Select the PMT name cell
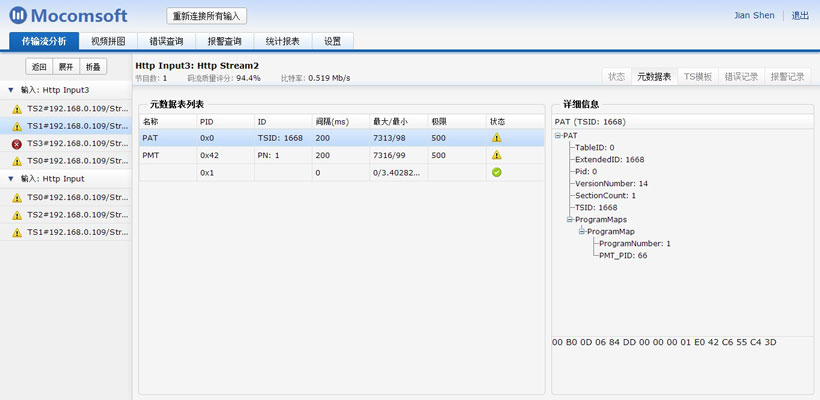 click(167, 155)
